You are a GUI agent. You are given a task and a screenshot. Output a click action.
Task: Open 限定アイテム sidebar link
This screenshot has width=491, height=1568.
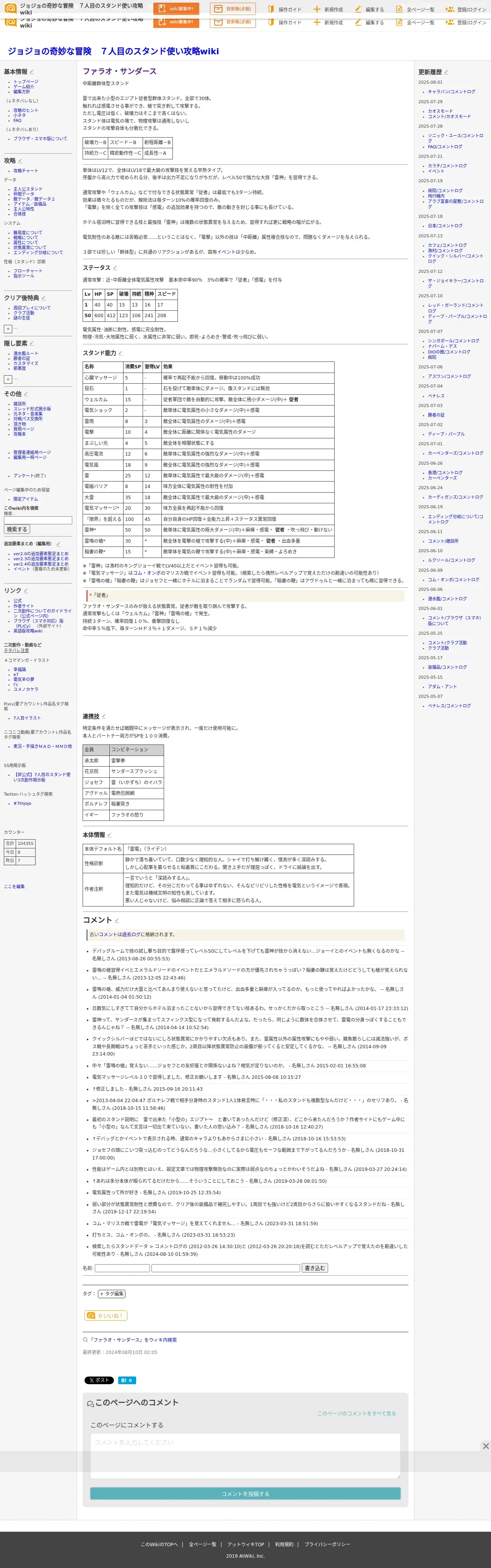(x=26, y=499)
